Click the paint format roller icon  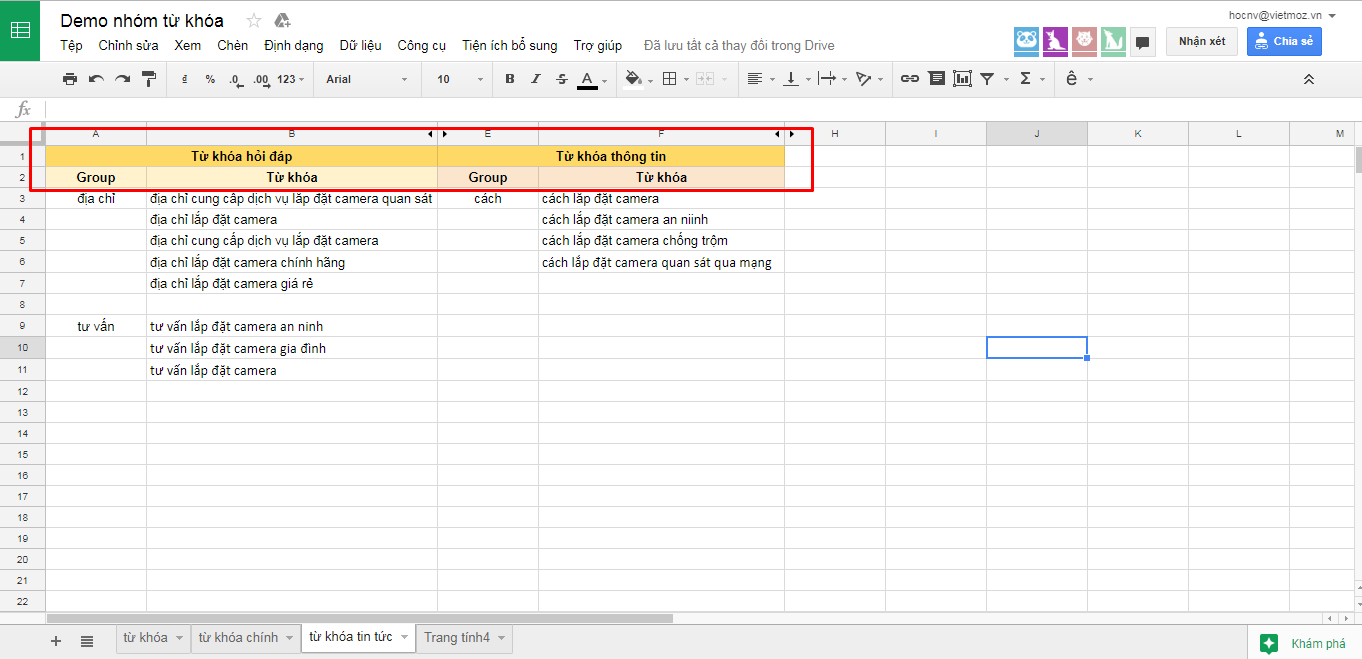(149, 79)
